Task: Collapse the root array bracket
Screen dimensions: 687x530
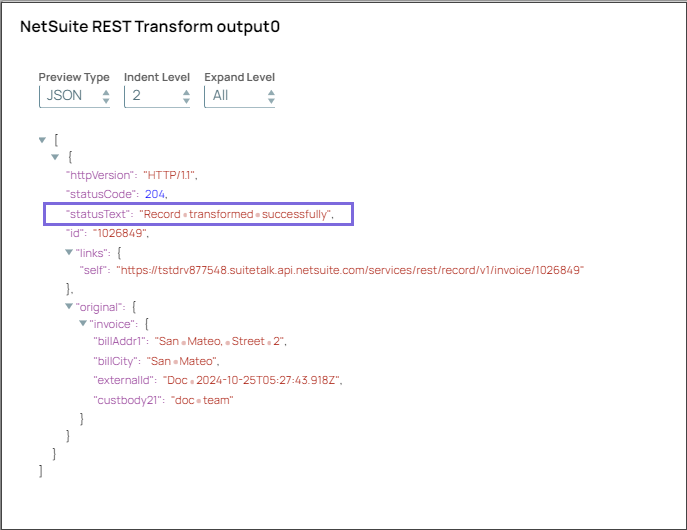Action: click(x=42, y=140)
